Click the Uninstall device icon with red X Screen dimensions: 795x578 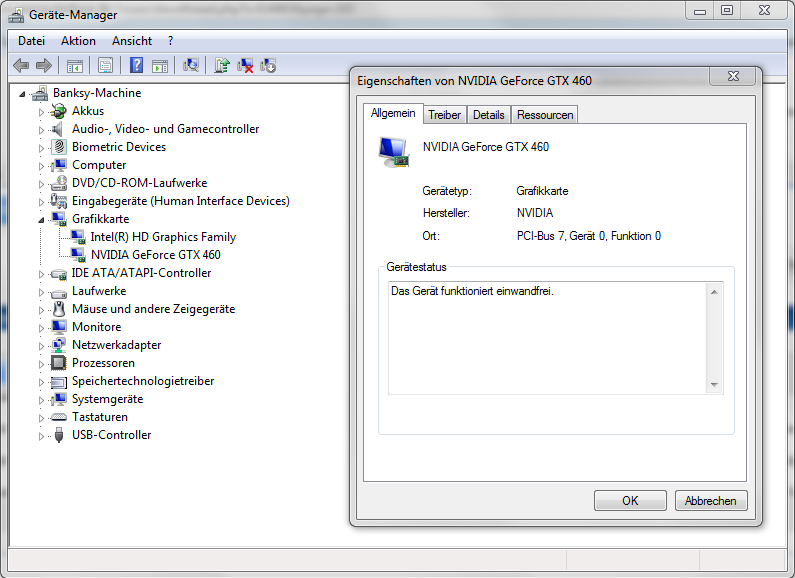(245, 65)
